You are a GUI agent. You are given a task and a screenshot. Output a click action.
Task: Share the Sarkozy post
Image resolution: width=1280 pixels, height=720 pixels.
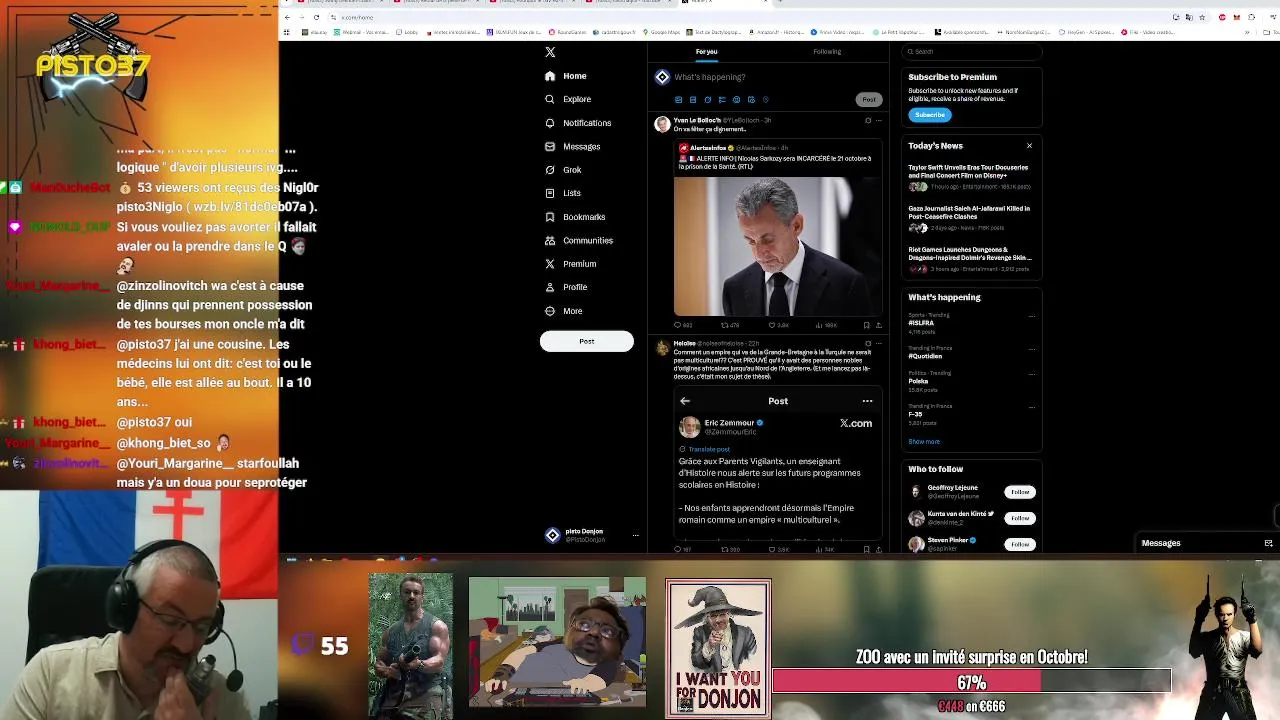(x=879, y=325)
